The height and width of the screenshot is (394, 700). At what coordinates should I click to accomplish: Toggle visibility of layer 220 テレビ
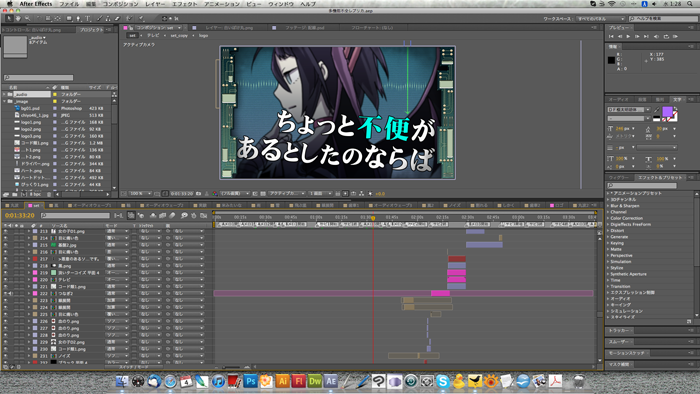(x=5, y=279)
